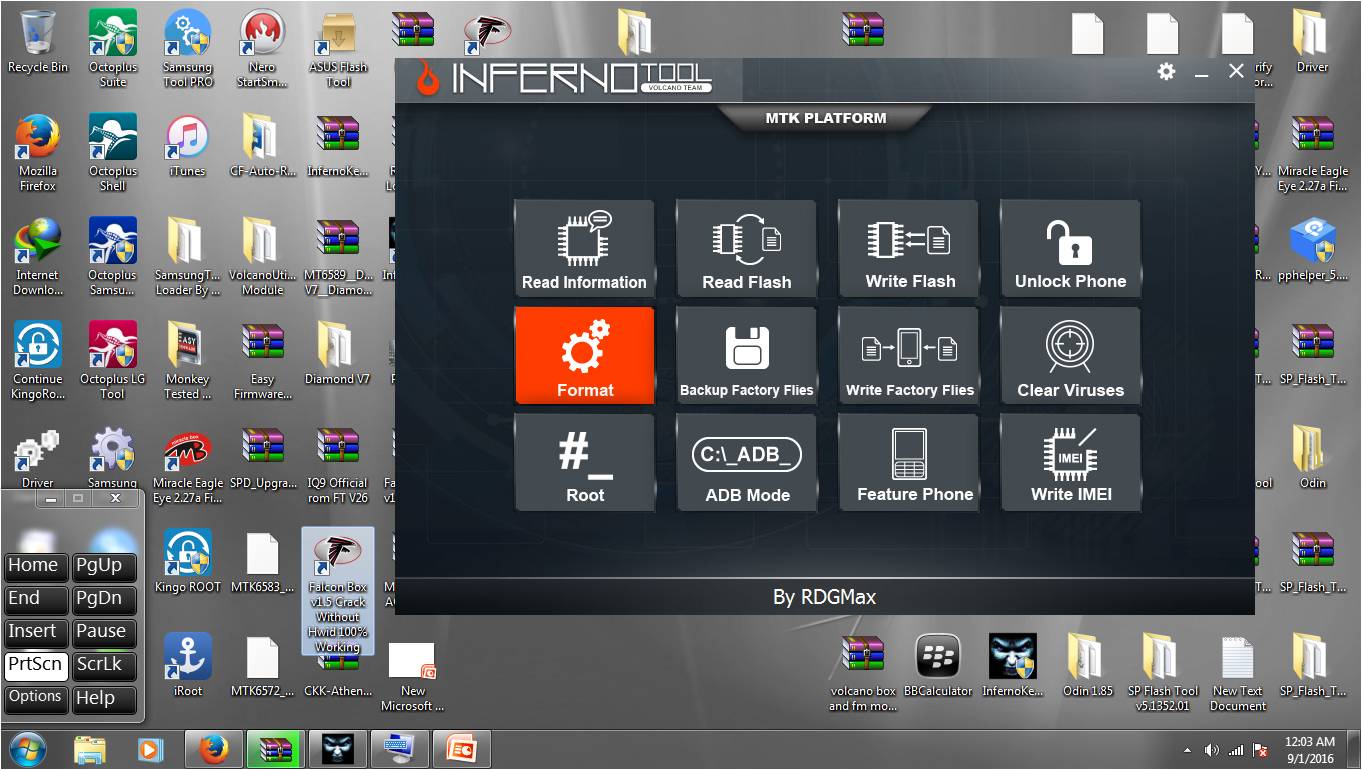1362x770 pixels.
Task: Select the MTK PLATFORM tab
Action: click(x=826, y=118)
